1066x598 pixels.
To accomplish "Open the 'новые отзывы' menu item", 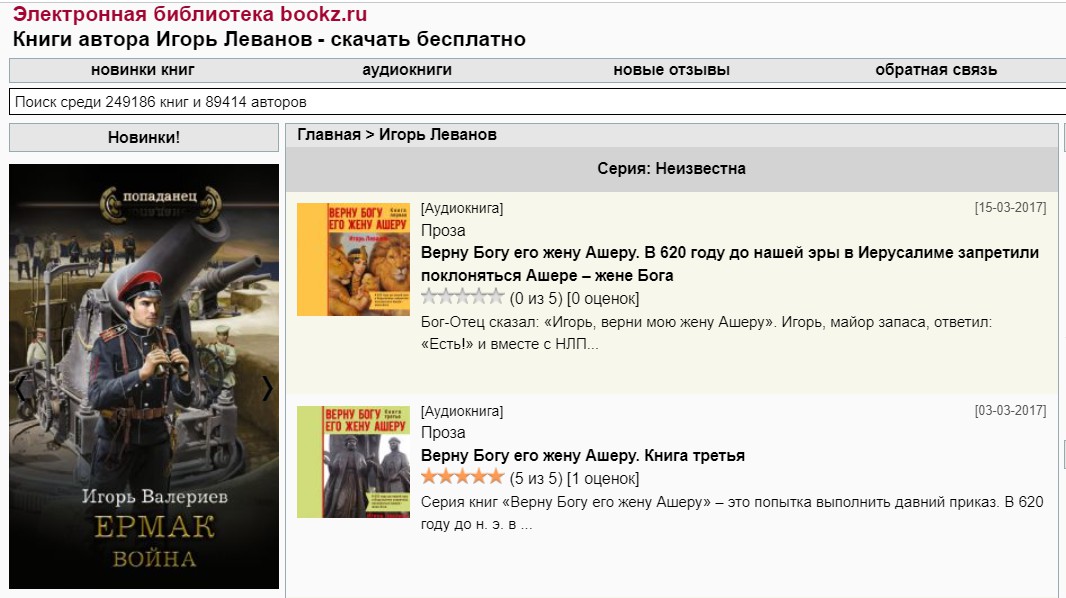I will click(x=671, y=70).
